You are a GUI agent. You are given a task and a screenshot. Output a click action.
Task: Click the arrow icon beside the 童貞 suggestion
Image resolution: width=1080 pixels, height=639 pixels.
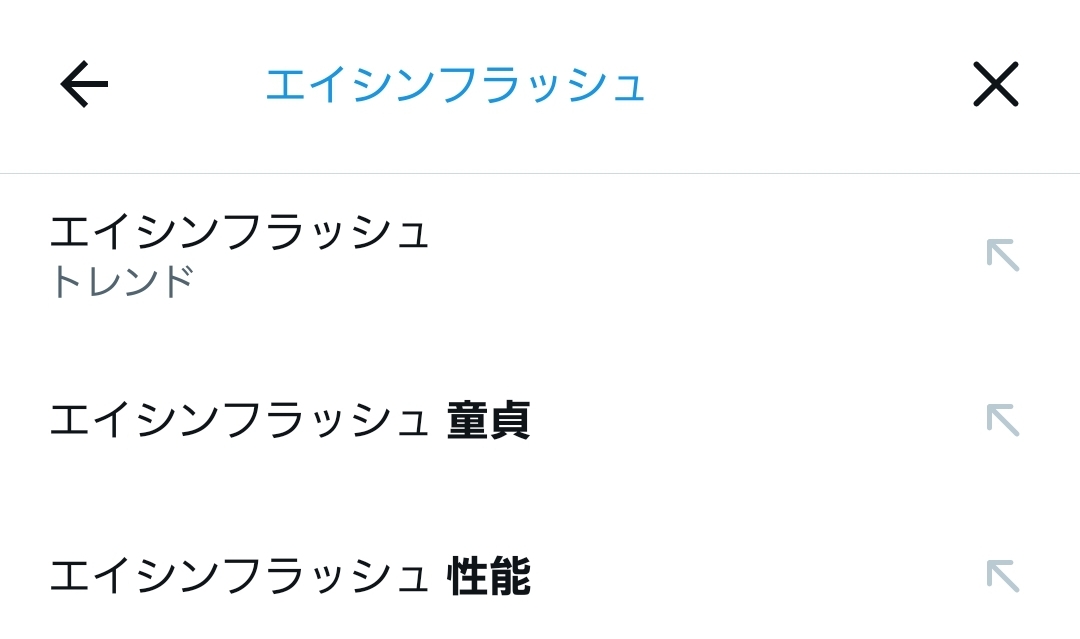(x=1002, y=420)
